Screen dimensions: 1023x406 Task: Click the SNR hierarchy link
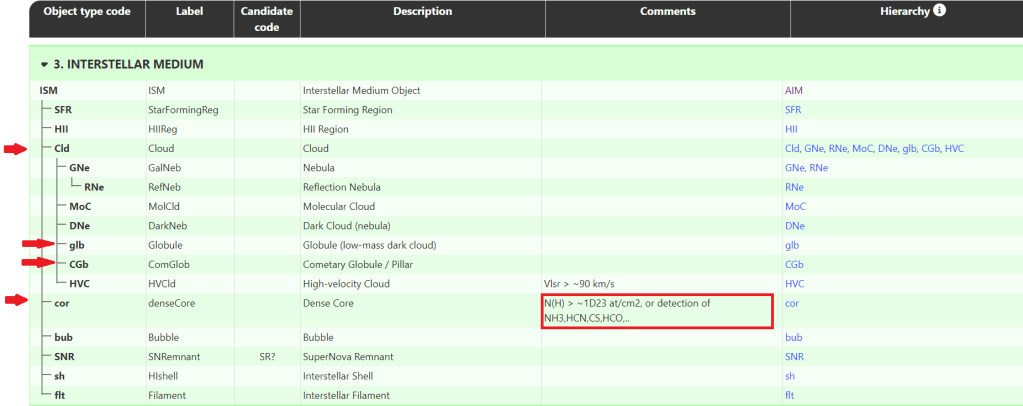(794, 357)
